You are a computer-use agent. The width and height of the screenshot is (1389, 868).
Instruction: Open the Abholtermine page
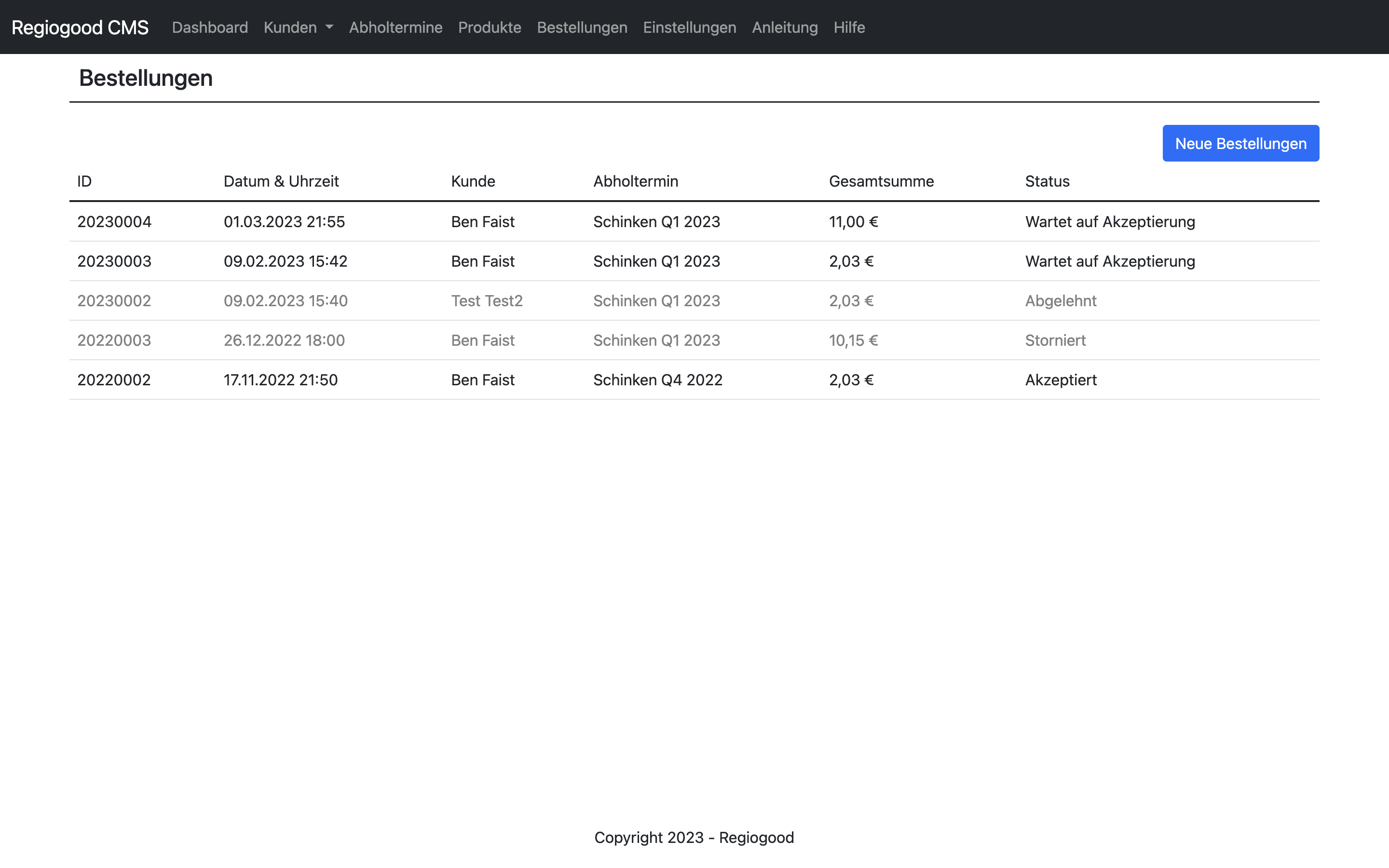395,27
